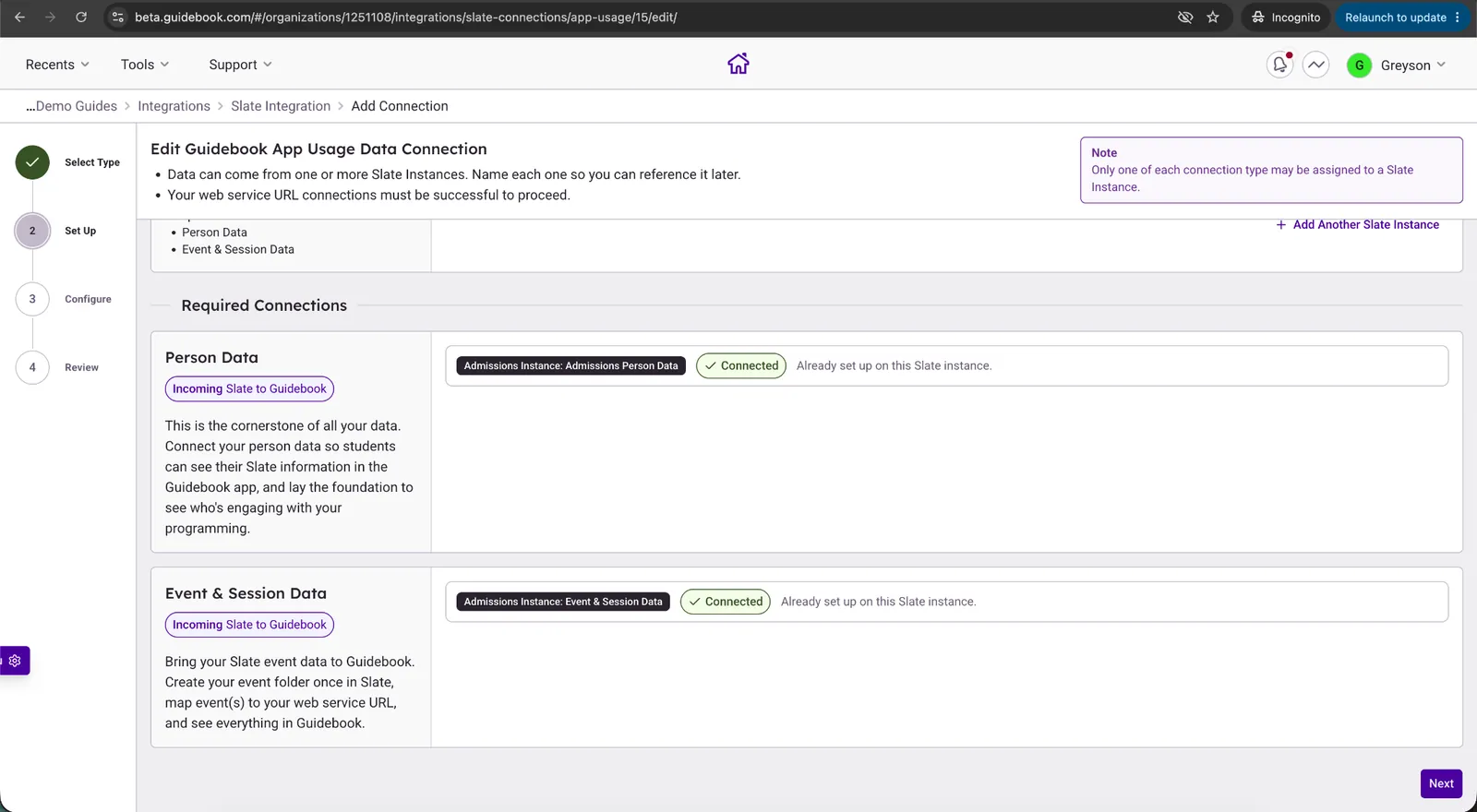Click Relaunch to update button
1477x812 pixels.
1401,17
